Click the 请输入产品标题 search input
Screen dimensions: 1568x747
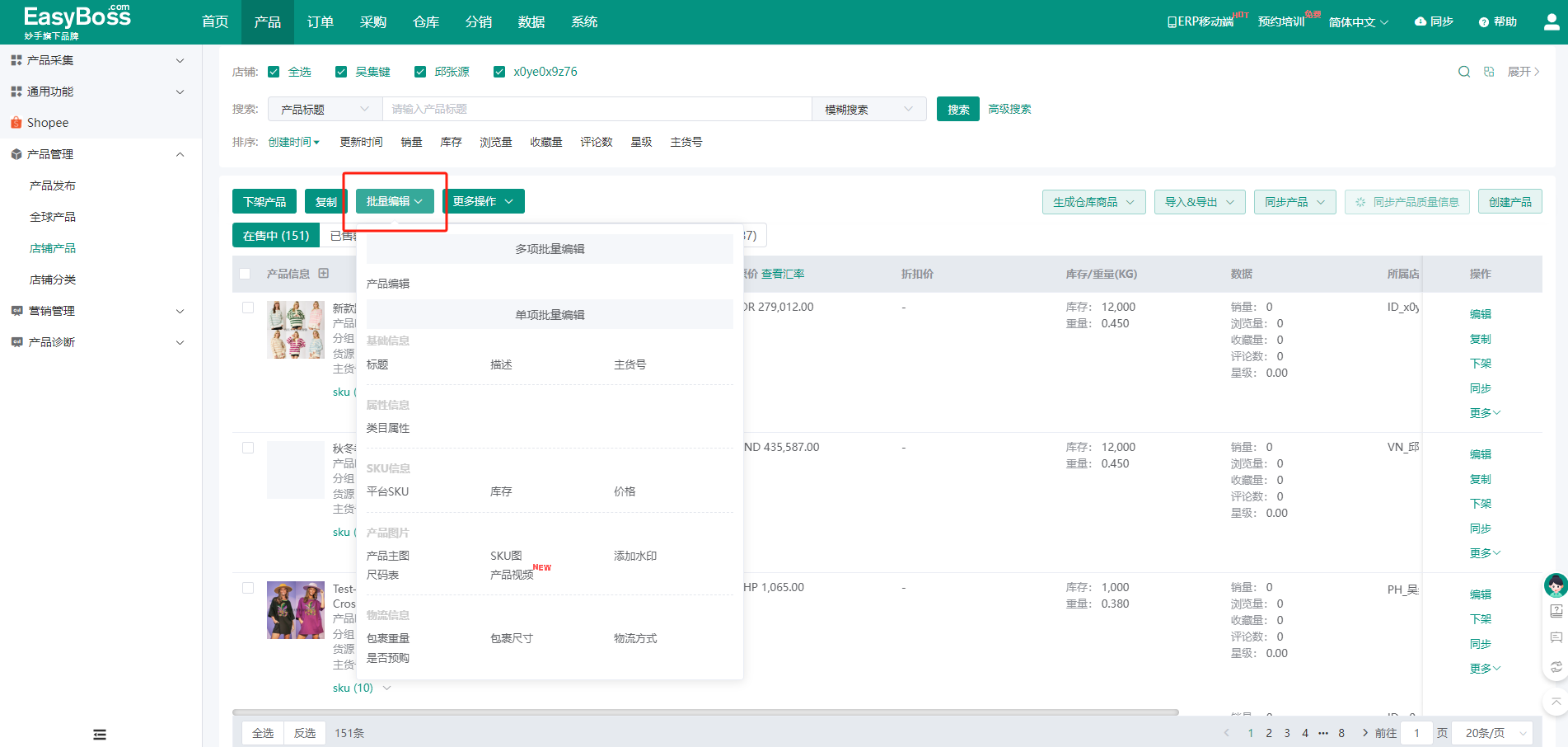pos(597,109)
